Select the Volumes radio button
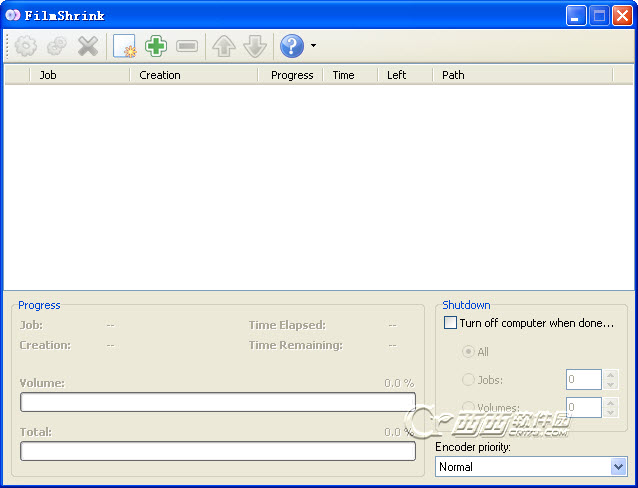 [468, 407]
